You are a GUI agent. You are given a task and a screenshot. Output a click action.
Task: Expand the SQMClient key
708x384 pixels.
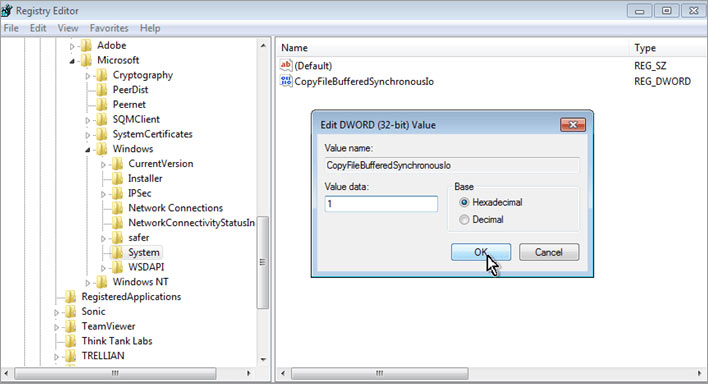point(88,120)
